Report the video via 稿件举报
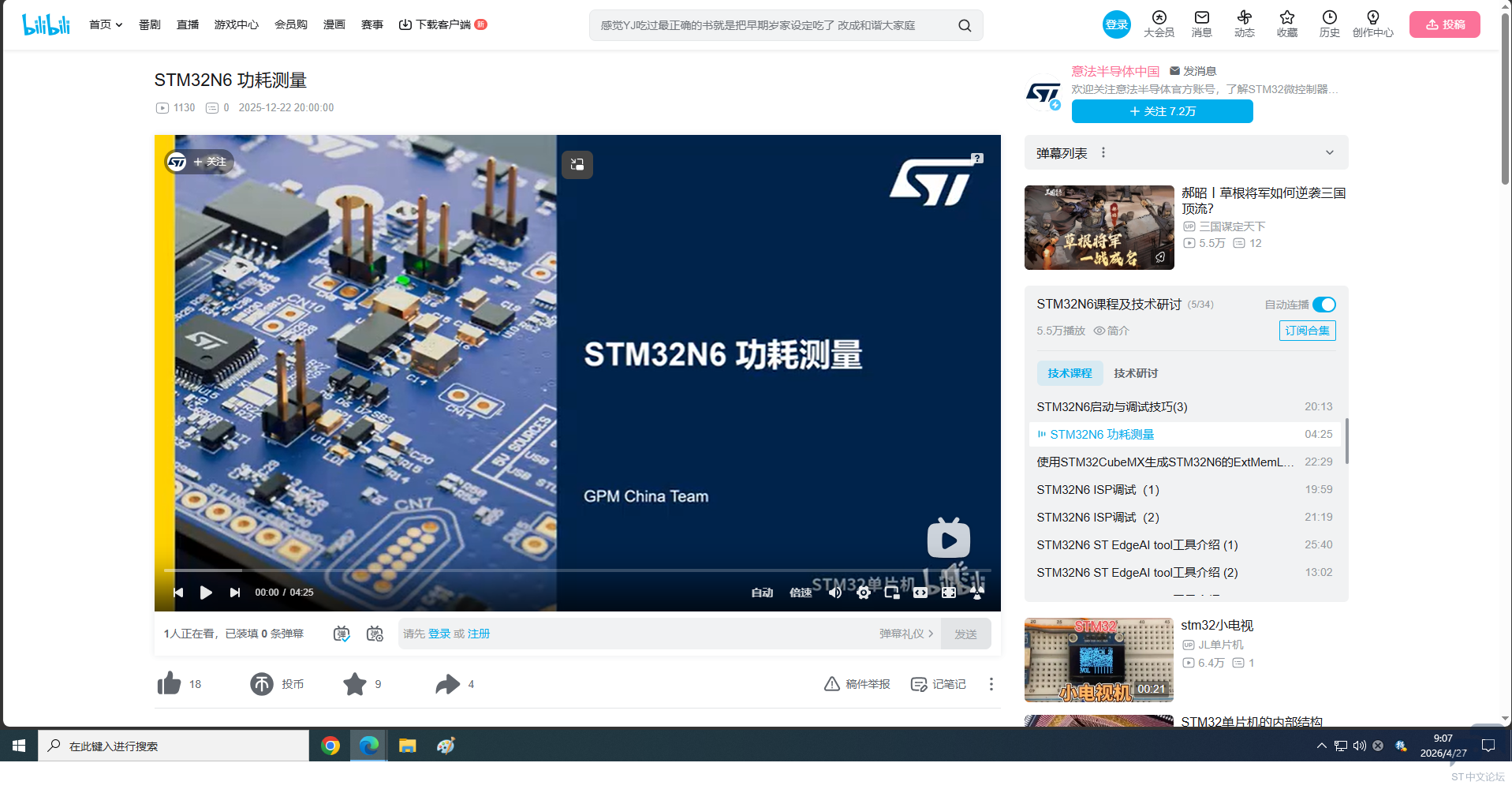This screenshot has width=1512, height=789. click(857, 684)
